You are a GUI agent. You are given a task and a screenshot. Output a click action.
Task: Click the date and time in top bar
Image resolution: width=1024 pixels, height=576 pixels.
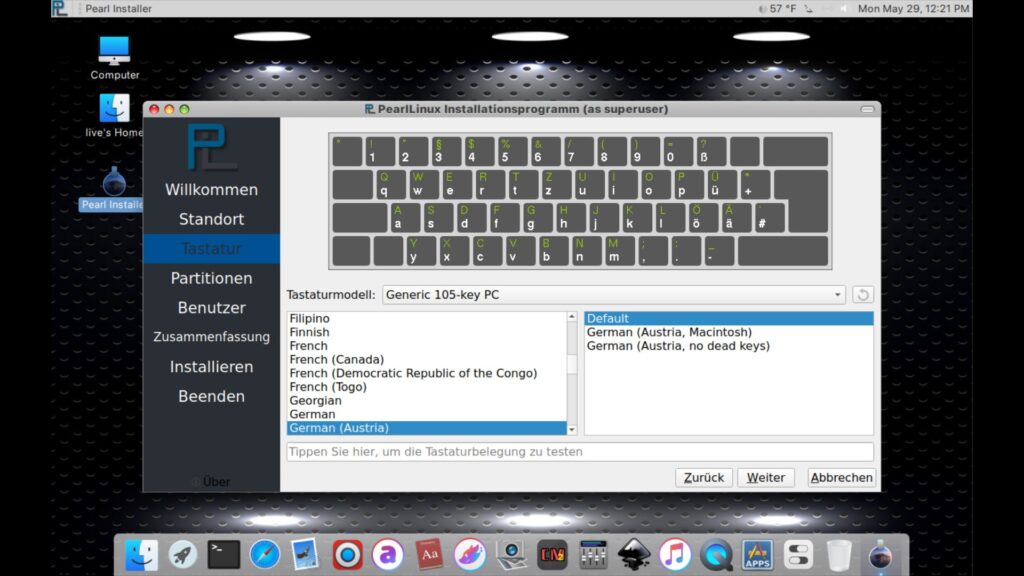pyautogui.click(x=913, y=8)
